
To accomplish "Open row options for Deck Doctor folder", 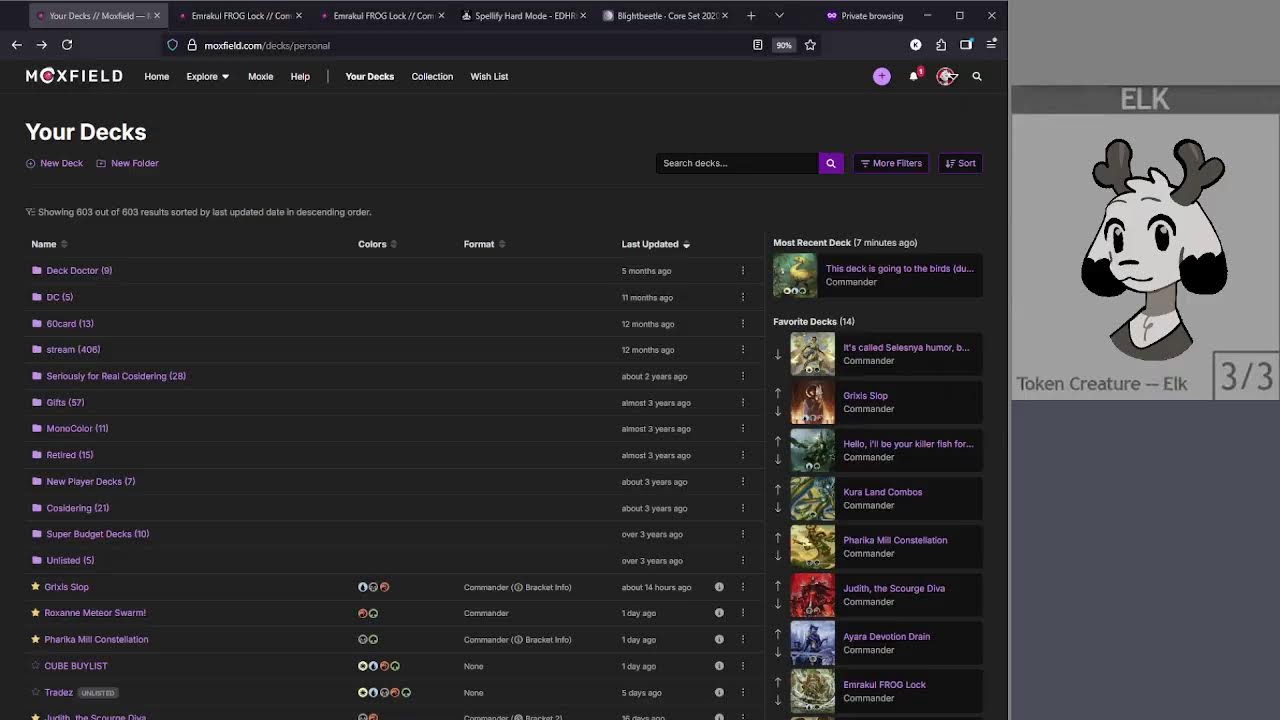I will point(742,271).
